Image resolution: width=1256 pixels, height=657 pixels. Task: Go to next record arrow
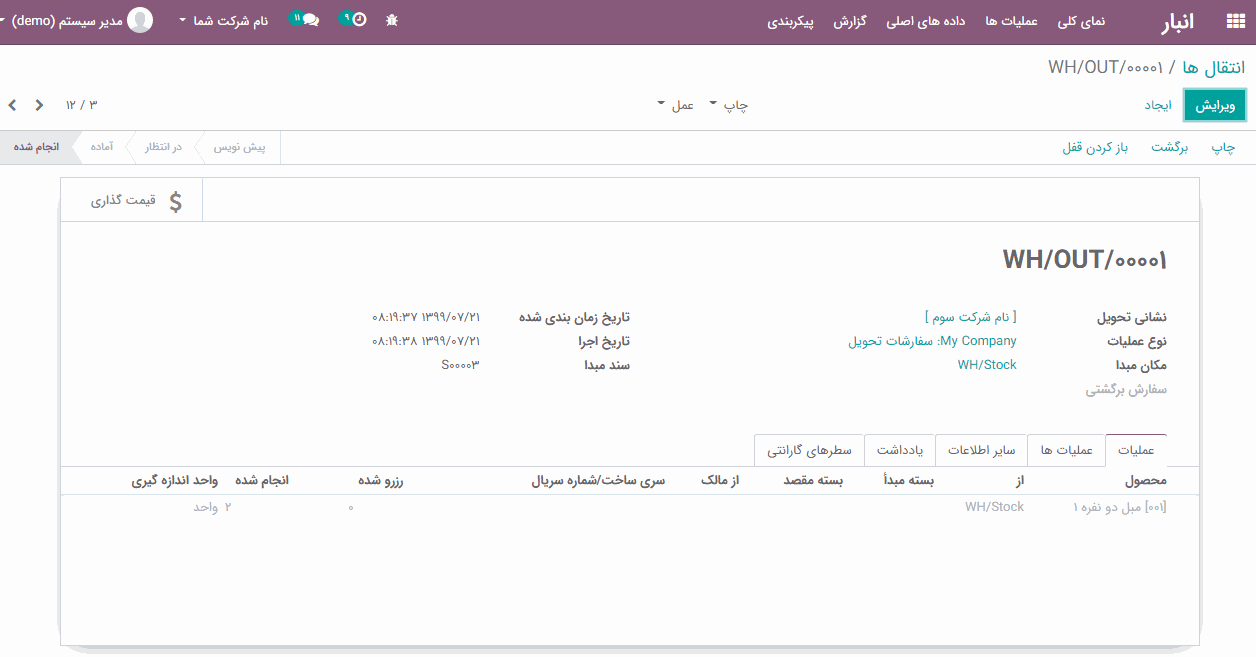tap(13, 105)
